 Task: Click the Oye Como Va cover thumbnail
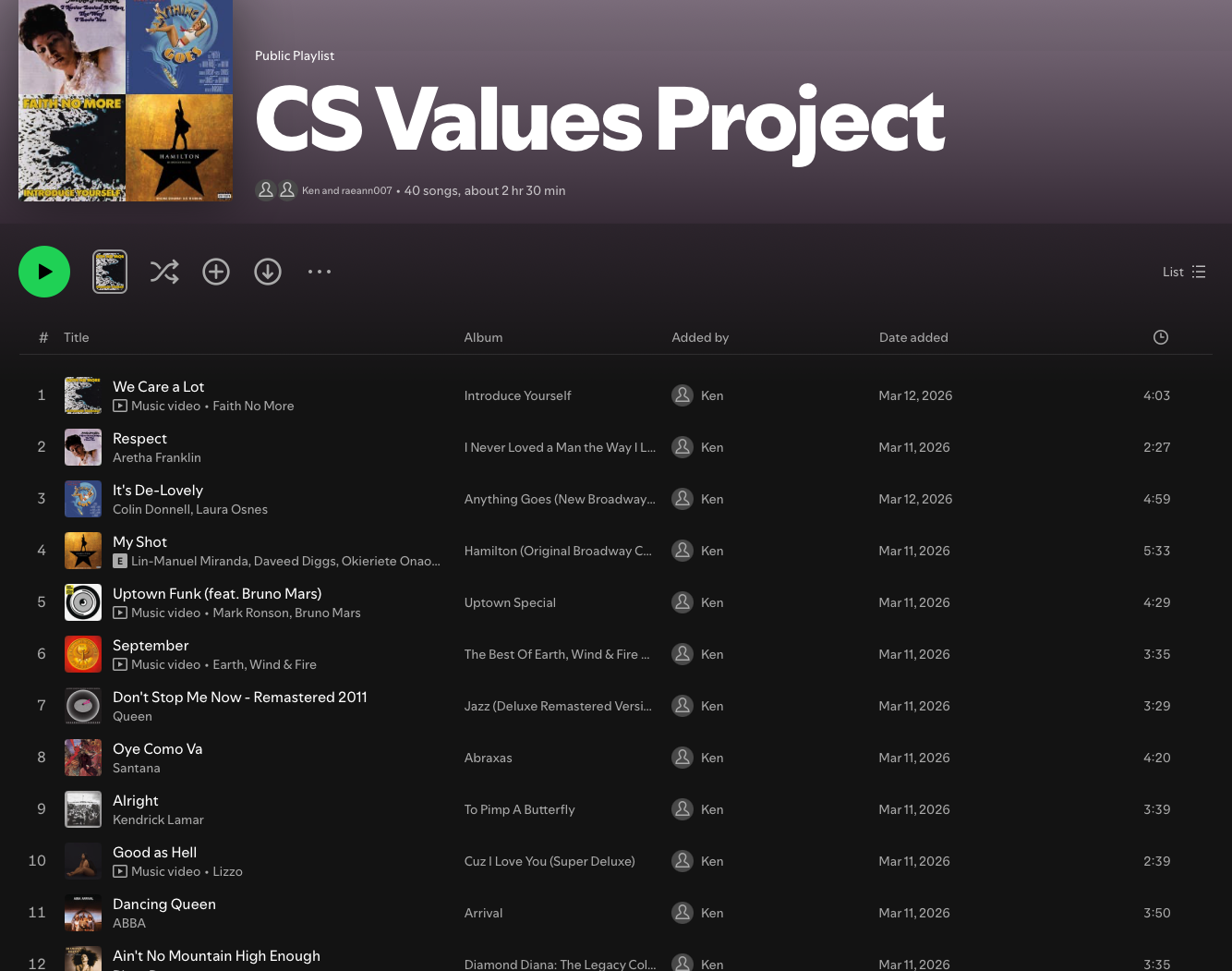pos(83,758)
